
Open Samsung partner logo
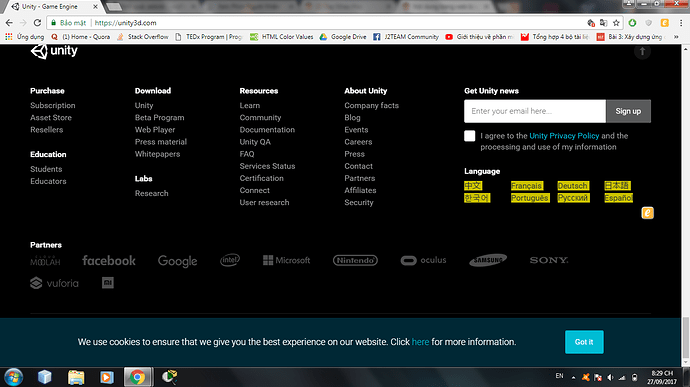[x=488, y=260]
